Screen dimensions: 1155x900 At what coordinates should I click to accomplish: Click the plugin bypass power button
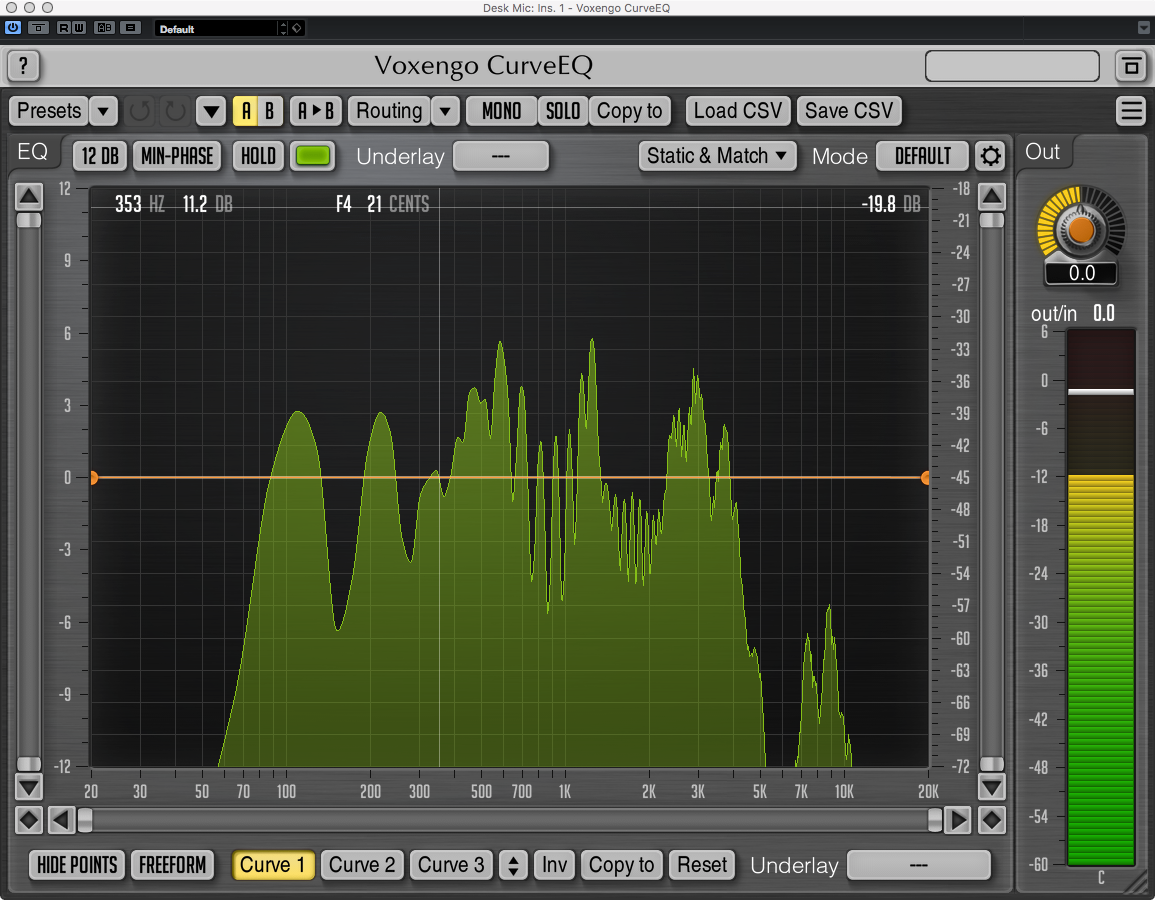coord(13,28)
